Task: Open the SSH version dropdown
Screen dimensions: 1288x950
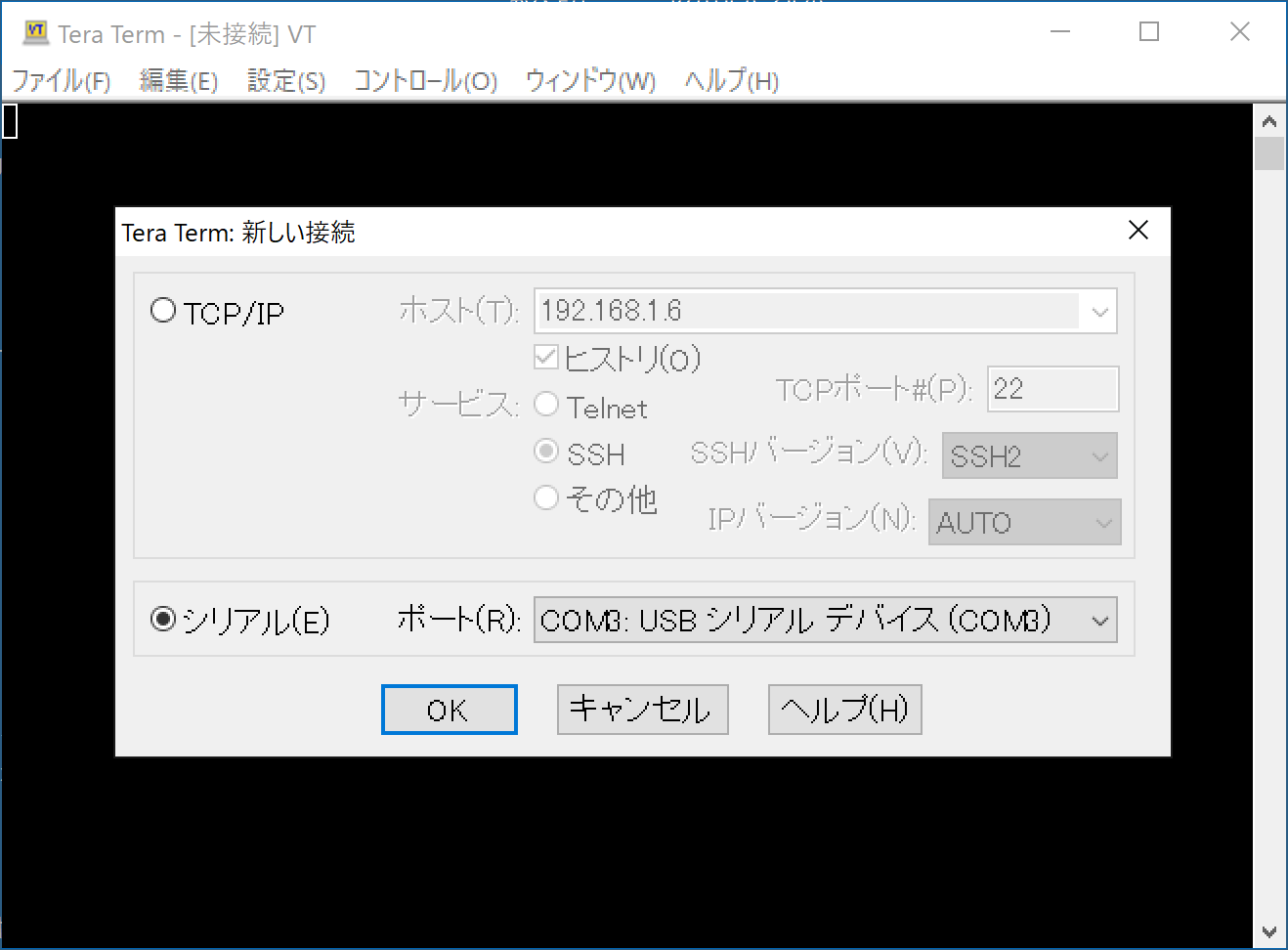Action: tap(1100, 455)
